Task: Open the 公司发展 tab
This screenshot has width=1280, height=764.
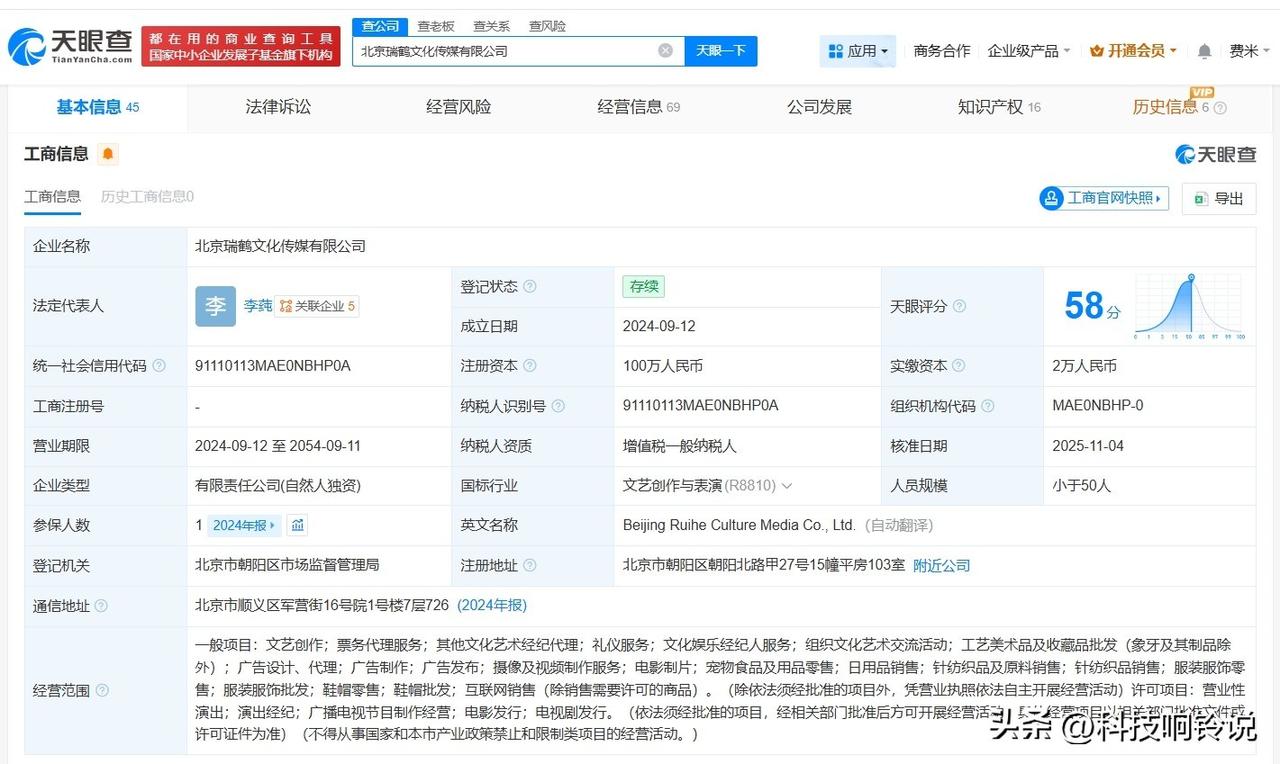Action: [x=819, y=107]
